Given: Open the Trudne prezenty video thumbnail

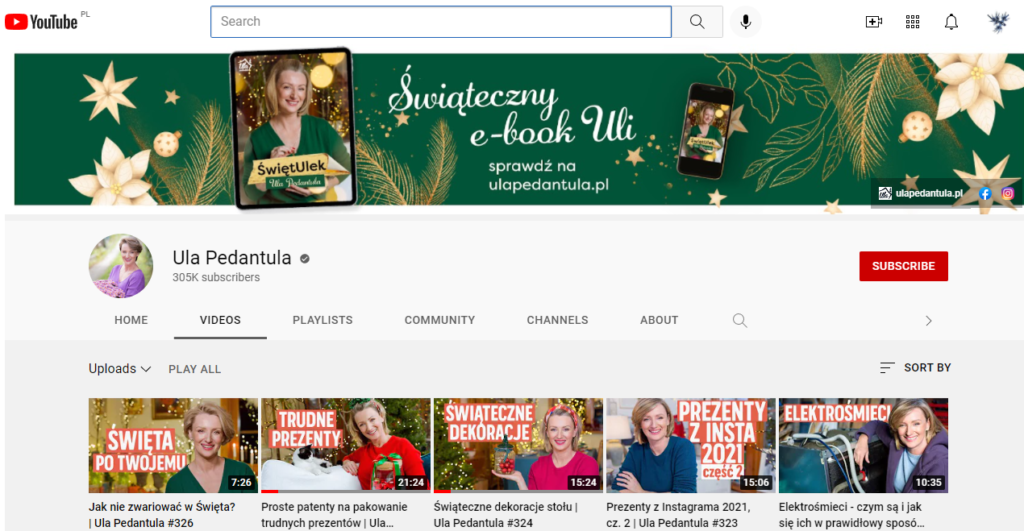Looking at the screenshot, I should pos(345,445).
